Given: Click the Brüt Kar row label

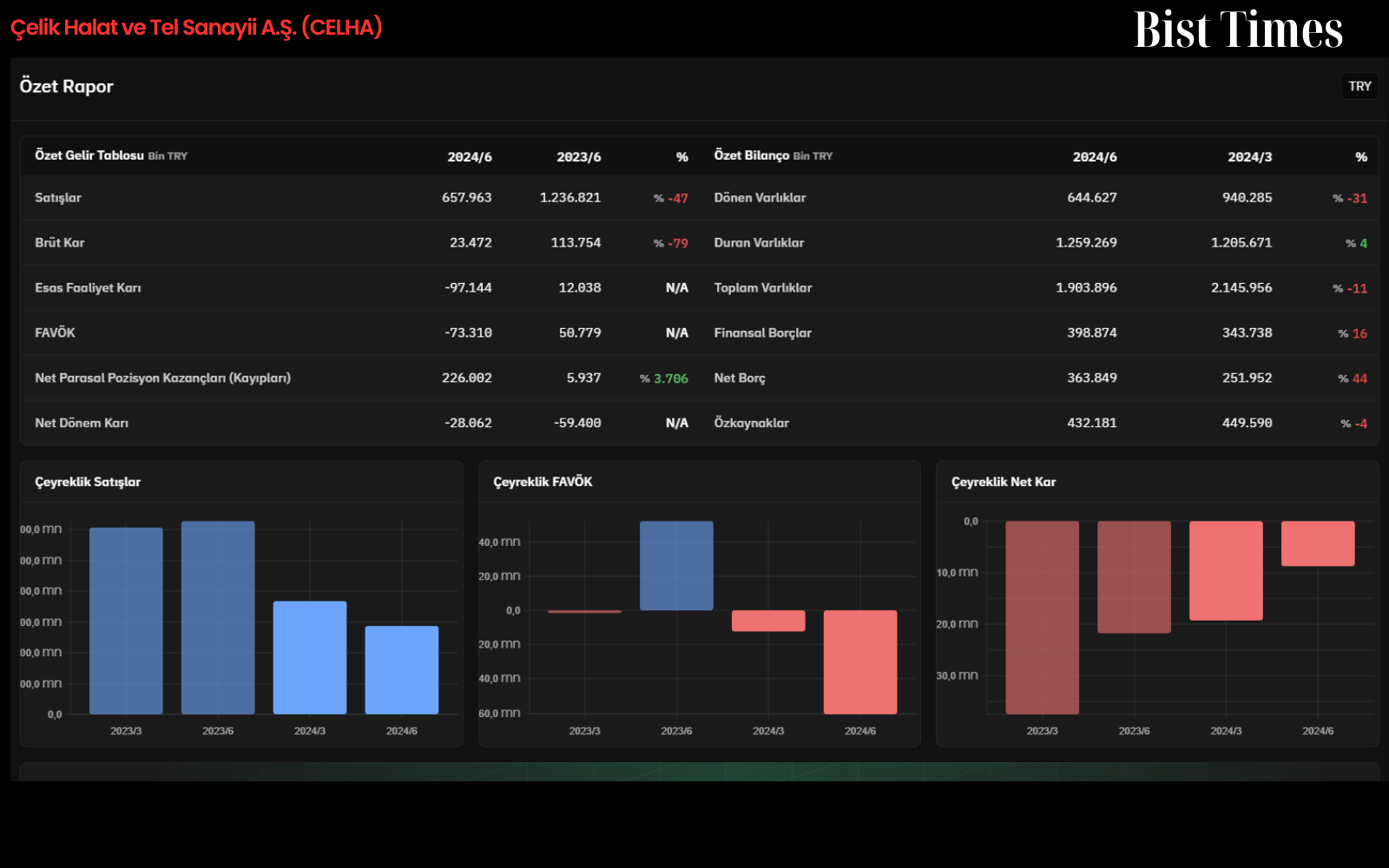Looking at the screenshot, I should point(60,243).
